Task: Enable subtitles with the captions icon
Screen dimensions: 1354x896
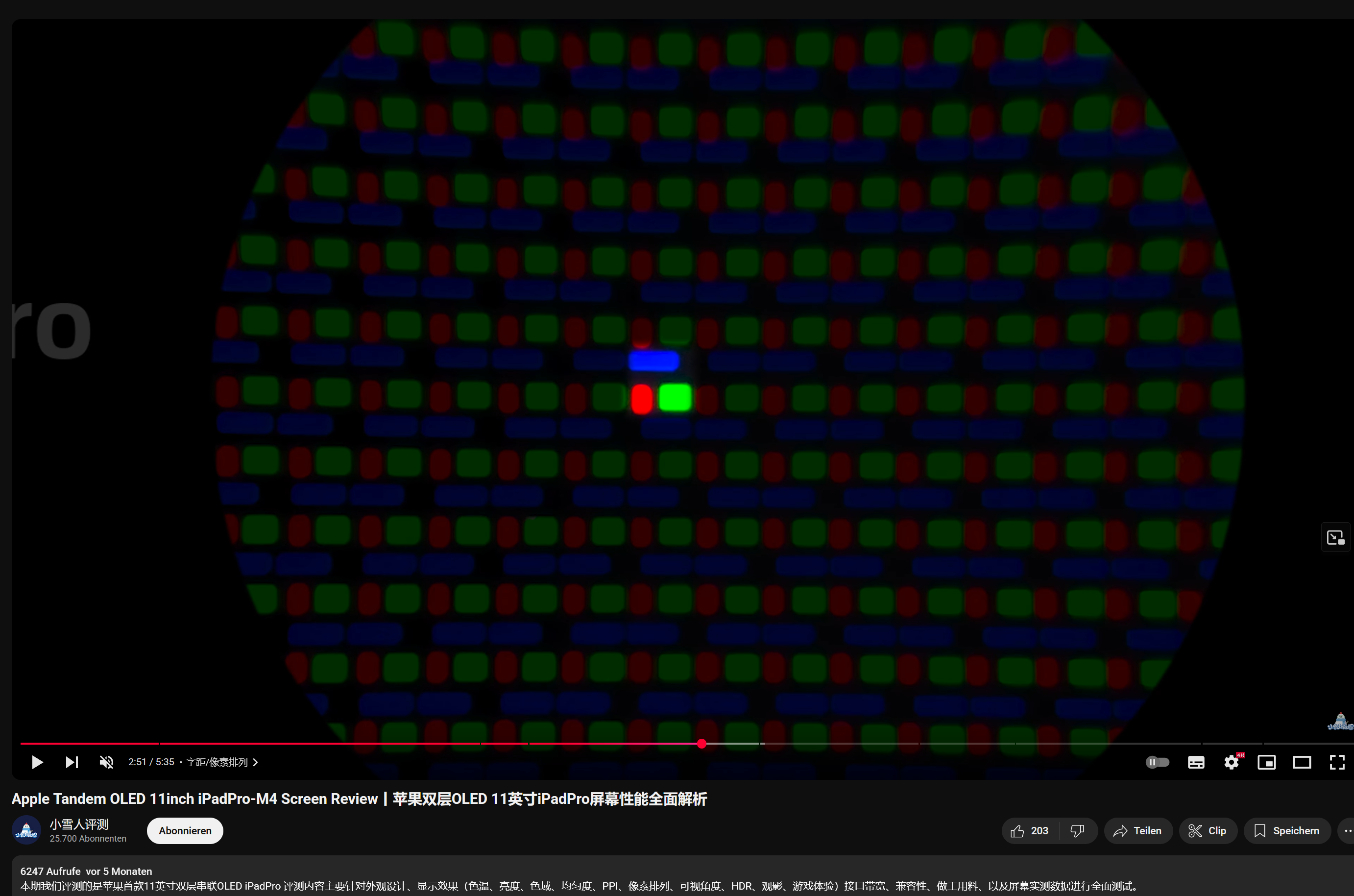Action: pos(1196,762)
